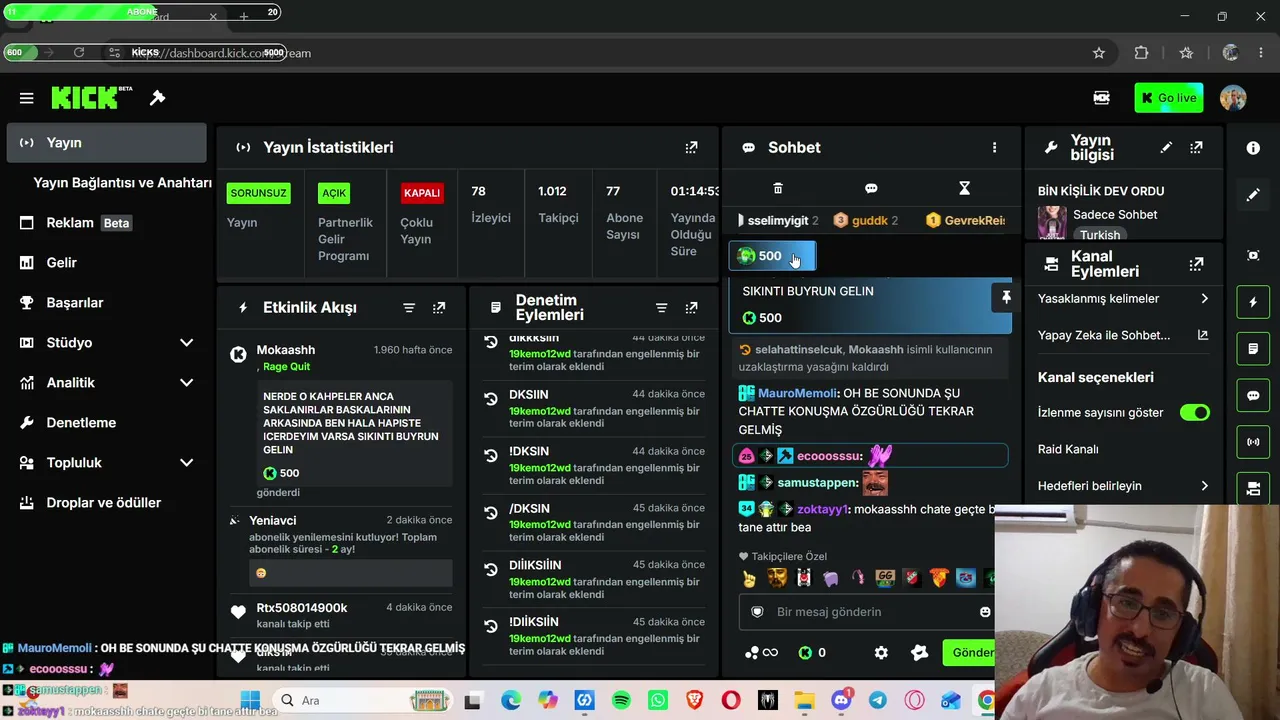The image size is (1280, 720).
Task: Edit stream info with the Yayın bilgisi pencil
Action: [x=1166, y=147]
